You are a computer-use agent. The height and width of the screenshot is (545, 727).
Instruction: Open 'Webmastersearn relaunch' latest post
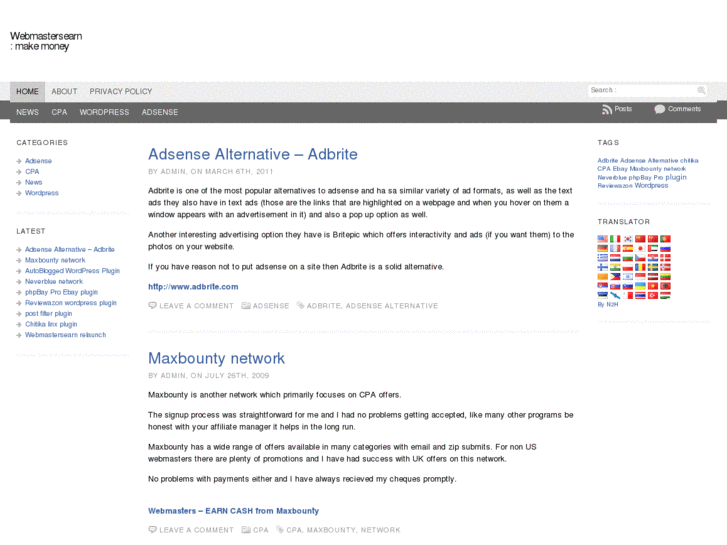click(x=65, y=335)
